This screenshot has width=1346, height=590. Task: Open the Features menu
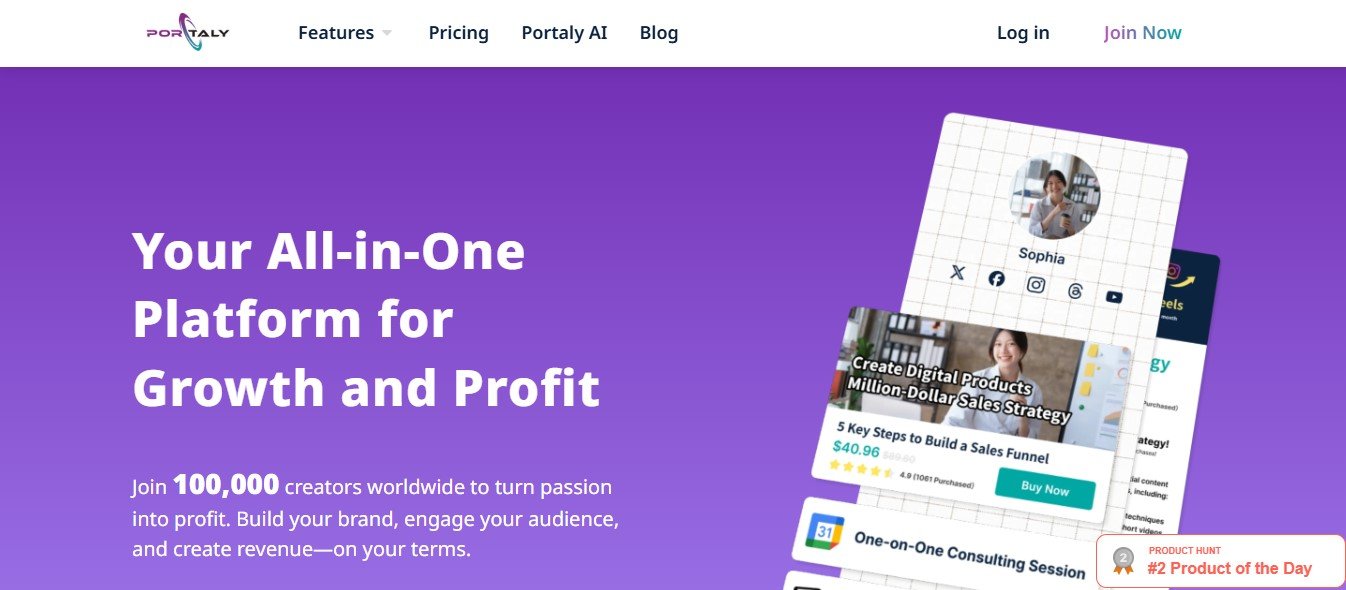(x=336, y=33)
